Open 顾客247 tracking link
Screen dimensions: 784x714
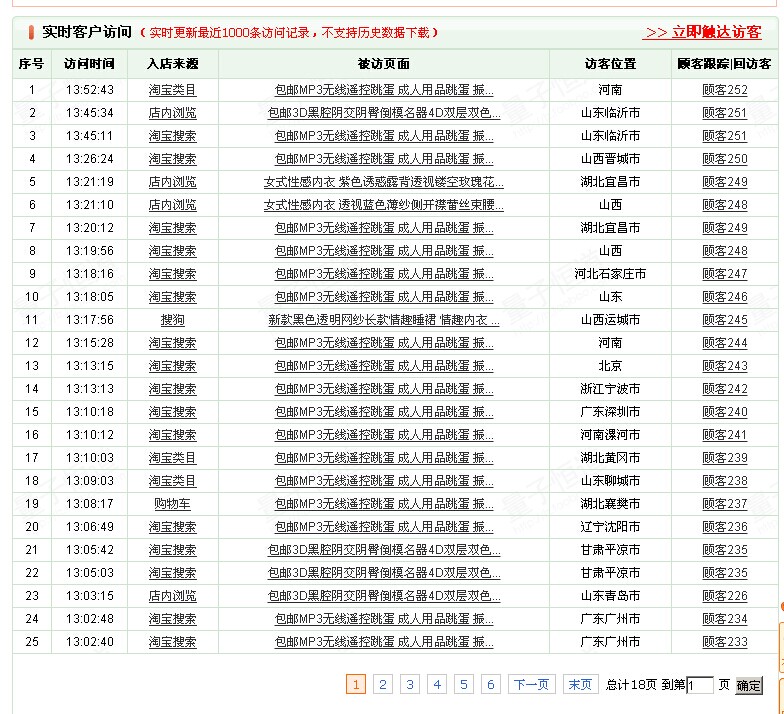pos(725,274)
